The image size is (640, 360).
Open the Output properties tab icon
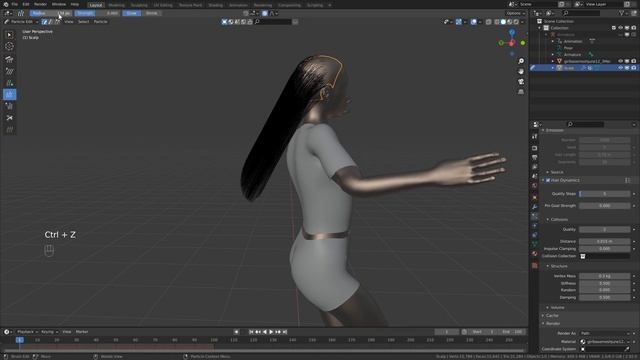pyautogui.click(x=535, y=158)
